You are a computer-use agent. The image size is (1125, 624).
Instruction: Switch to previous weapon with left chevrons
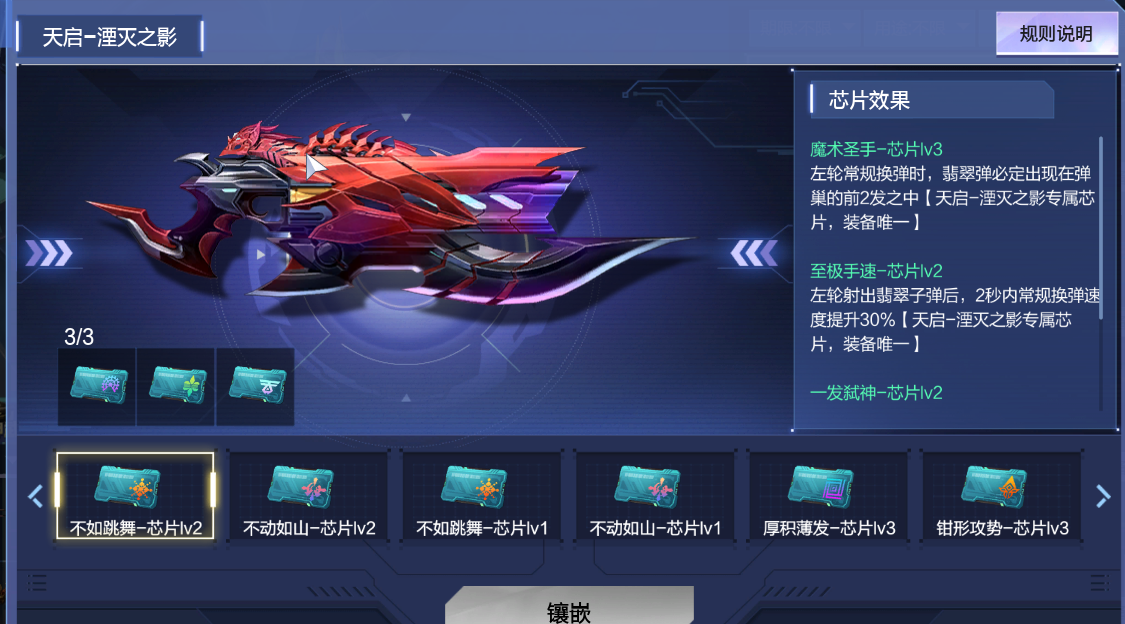[49, 253]
